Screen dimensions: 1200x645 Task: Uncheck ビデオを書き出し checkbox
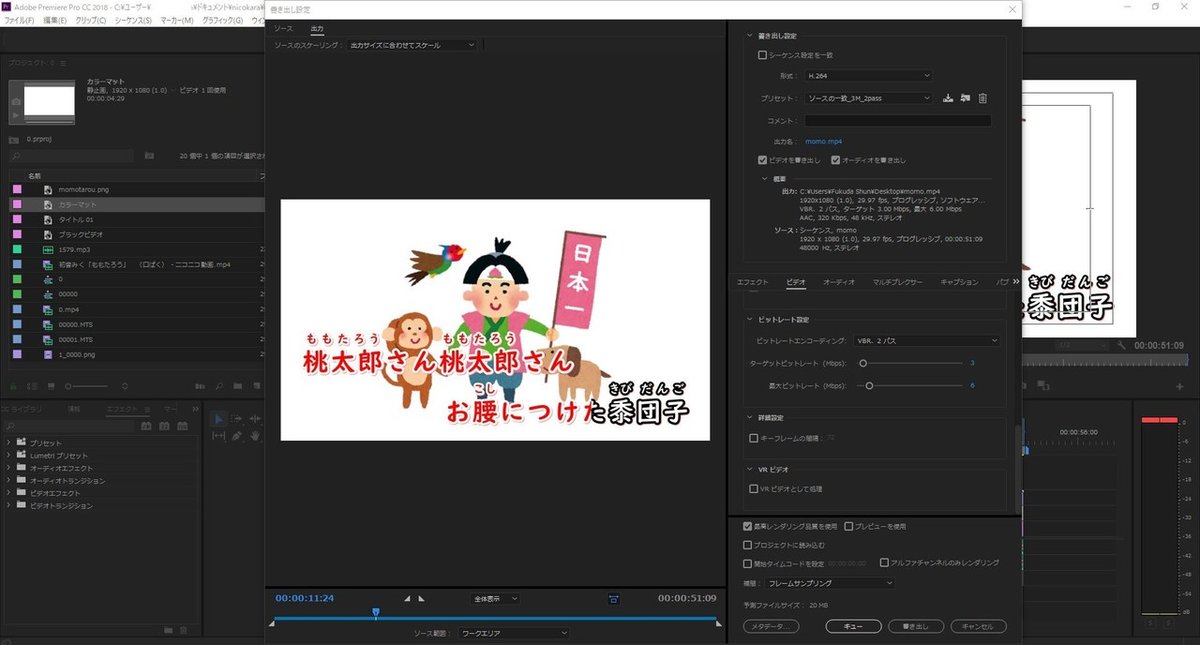tap(763, 160)
